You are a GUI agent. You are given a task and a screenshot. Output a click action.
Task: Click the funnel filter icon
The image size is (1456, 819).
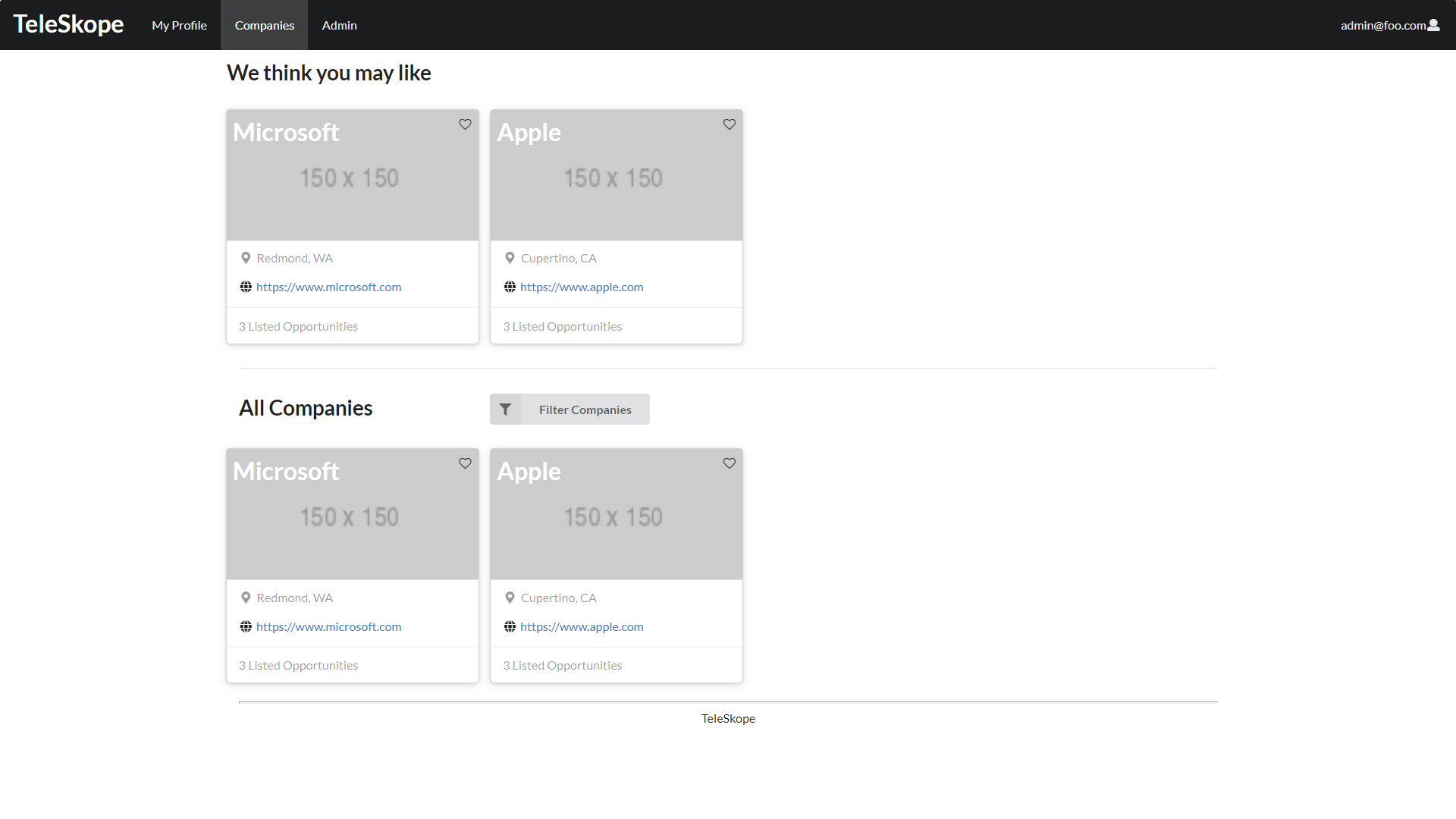coord(505,409)
